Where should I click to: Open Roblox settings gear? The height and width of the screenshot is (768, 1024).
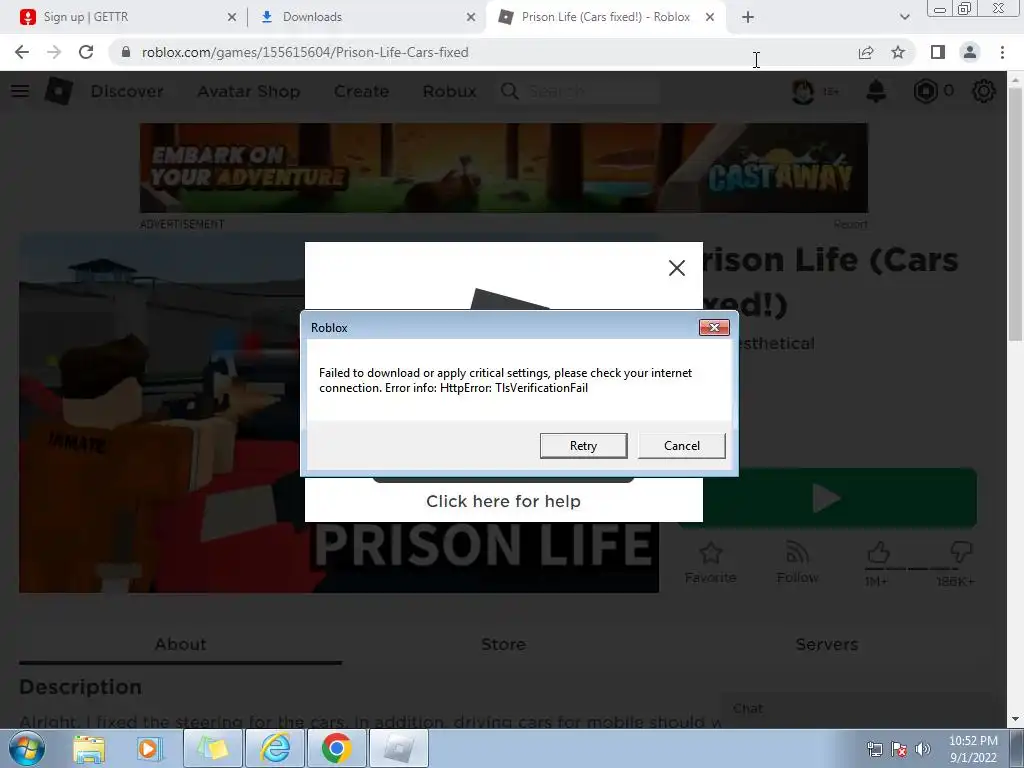(x=984, y=91)
